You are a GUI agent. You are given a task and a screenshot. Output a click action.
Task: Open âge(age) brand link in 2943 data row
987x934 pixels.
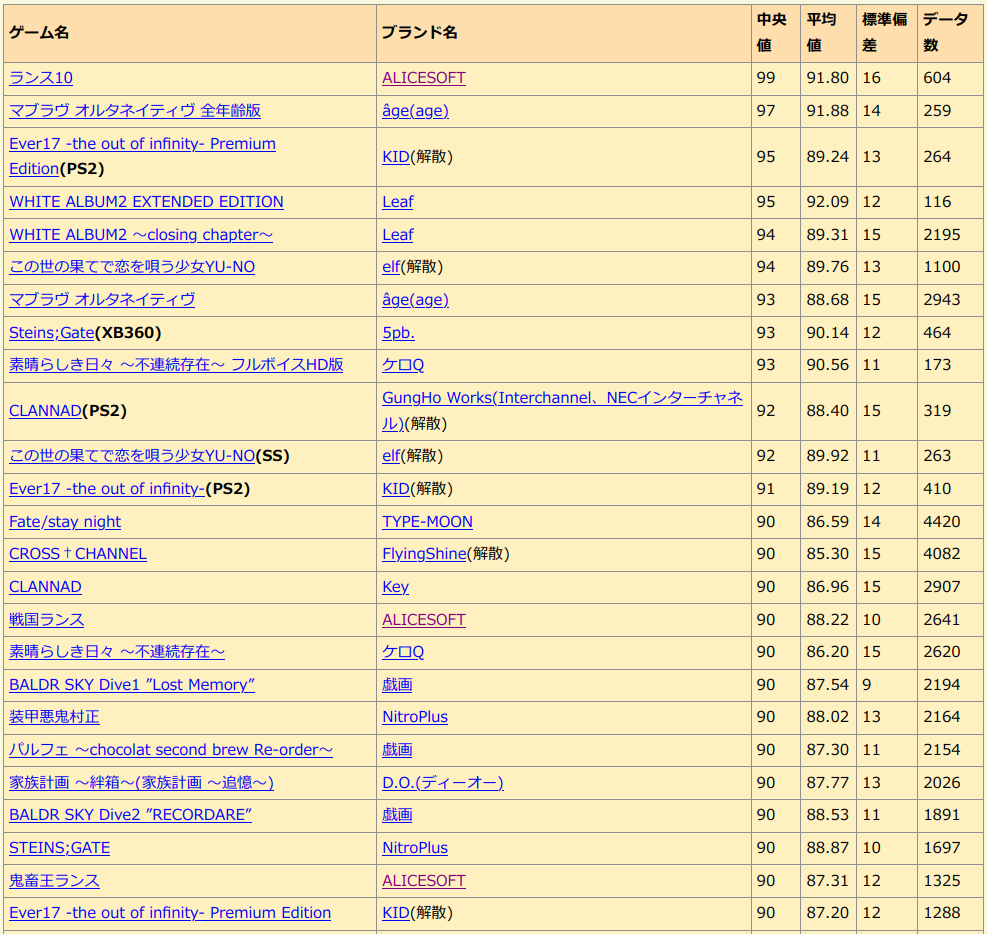tap(415, 300)
